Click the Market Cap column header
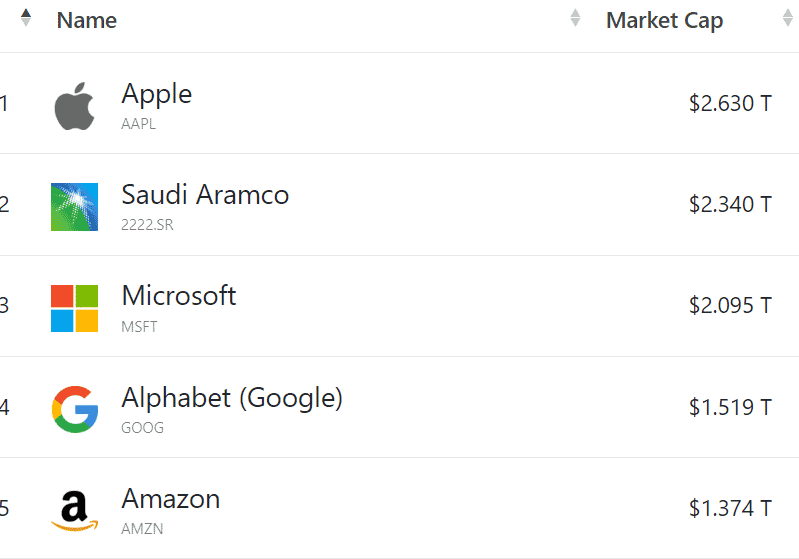 [x=664, y=20]
